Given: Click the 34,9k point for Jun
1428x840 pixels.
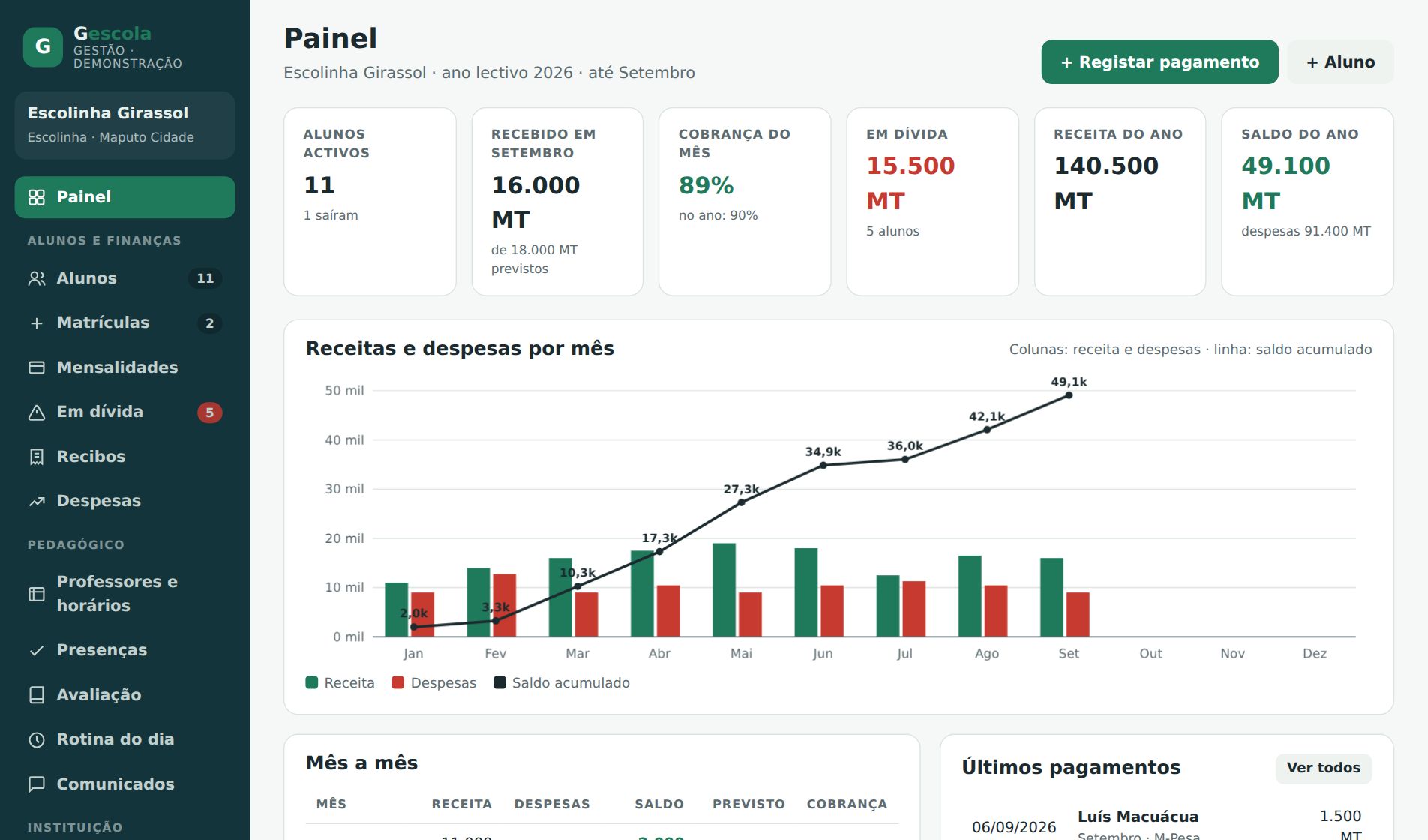Looking at the screenshot, I should click(x=823, y=465).
